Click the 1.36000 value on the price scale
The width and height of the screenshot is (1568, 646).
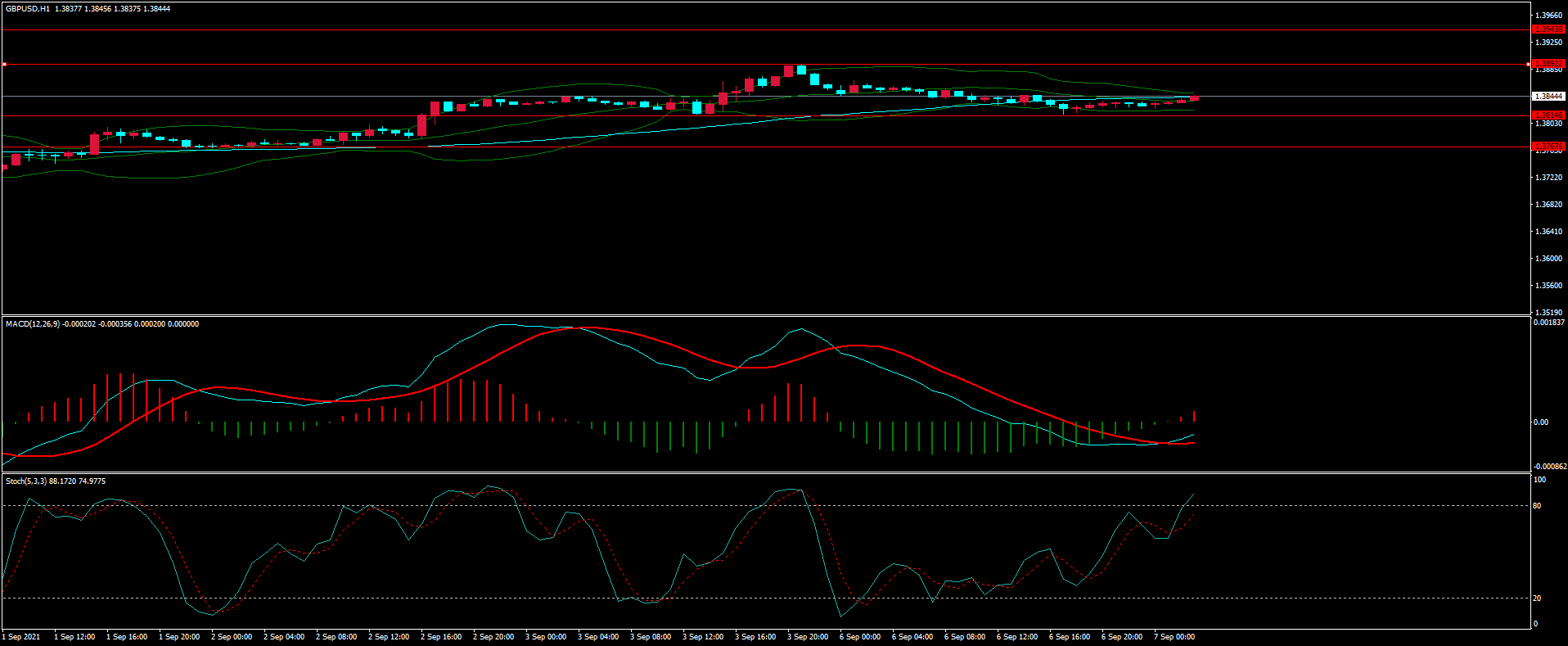click(1548, 259)
